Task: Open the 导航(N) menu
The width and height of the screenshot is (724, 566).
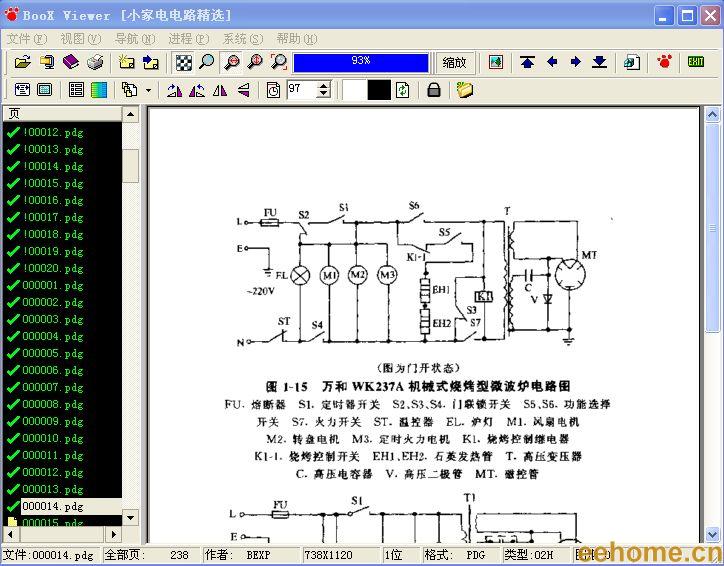Action: coord(135,39)
